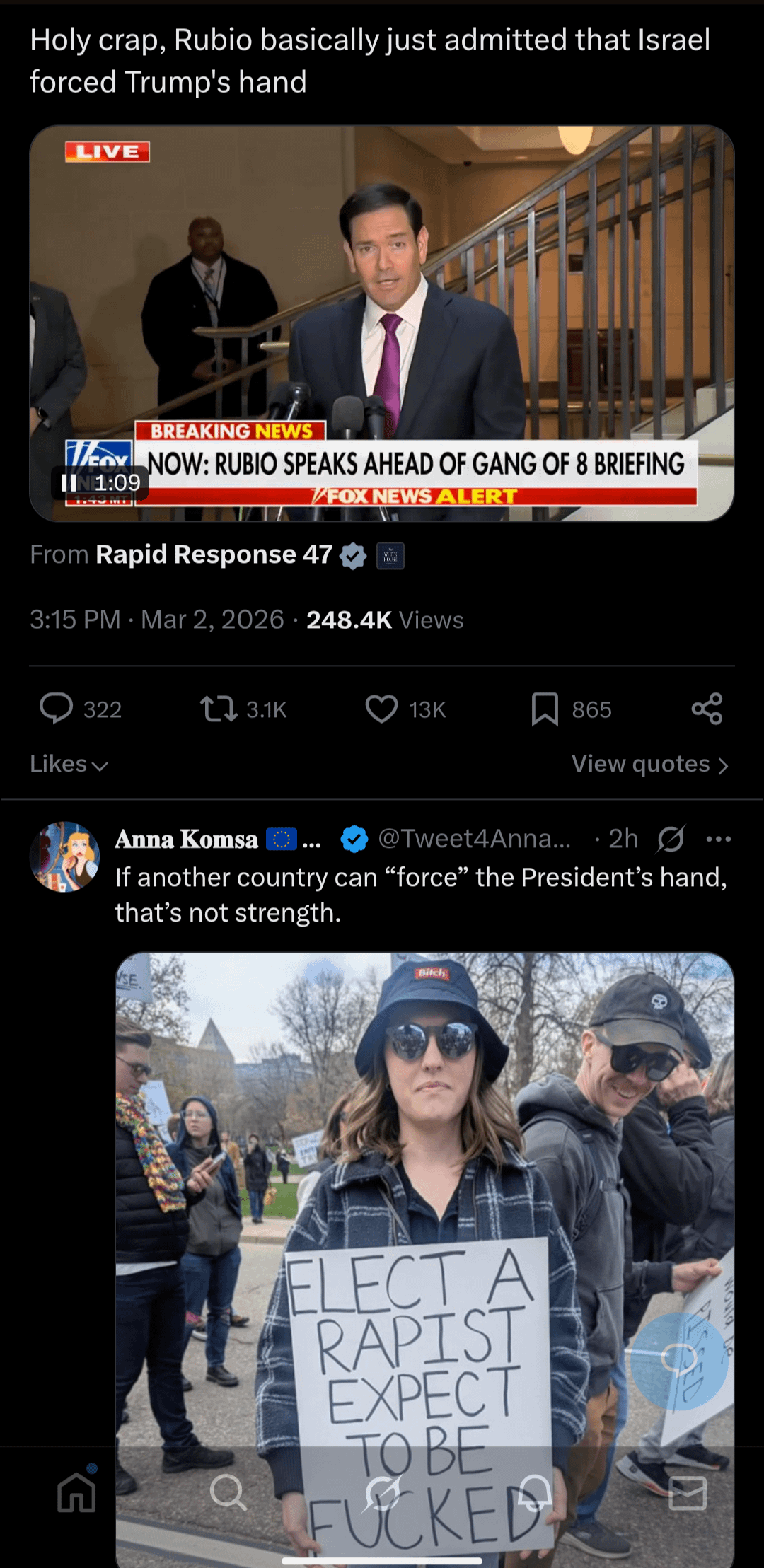Like the tweet with the heart icon
Screen dimensions: 764x1568
(381, 709)
